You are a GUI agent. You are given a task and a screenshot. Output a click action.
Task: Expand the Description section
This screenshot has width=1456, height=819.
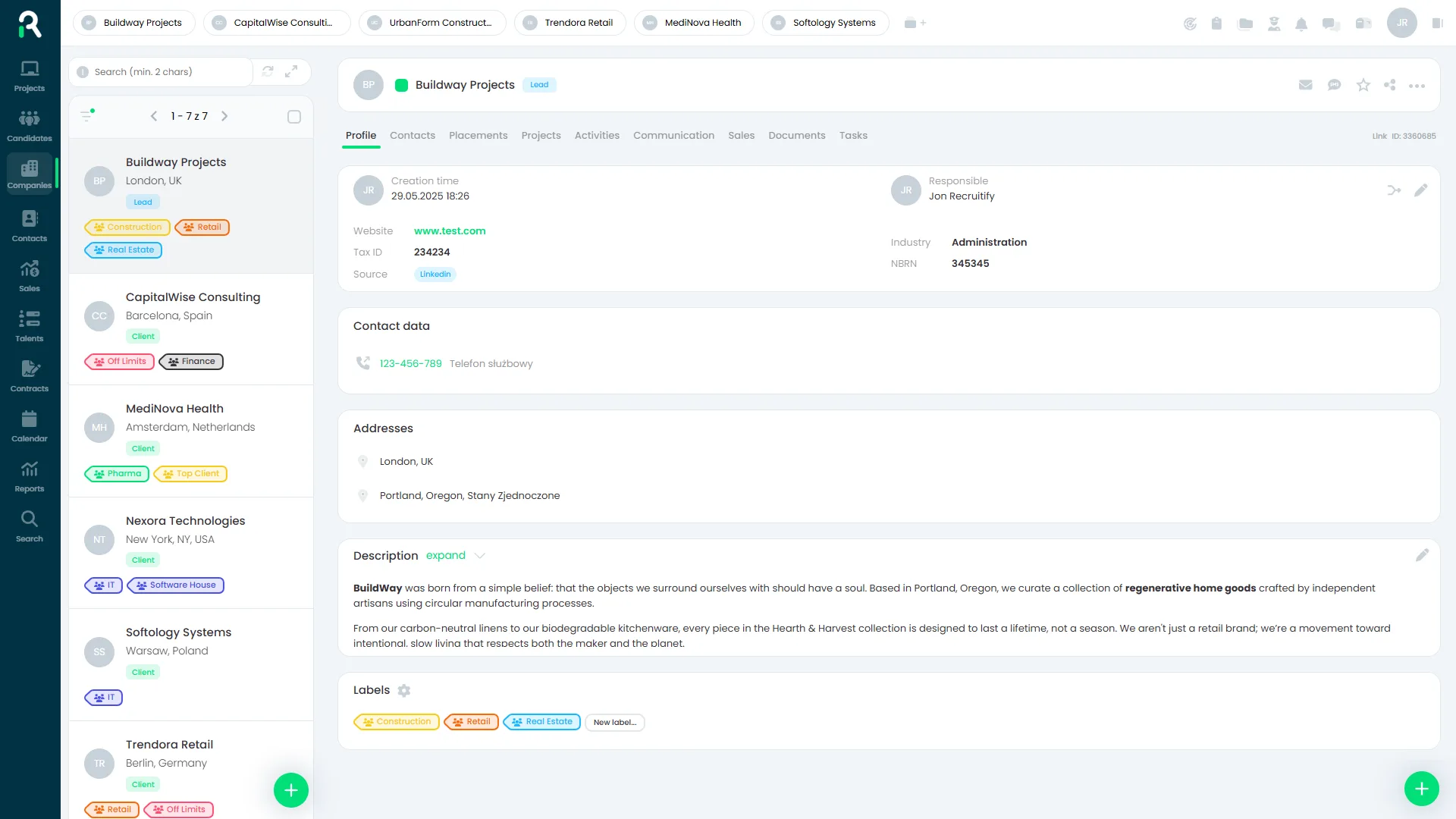point(445,555)
